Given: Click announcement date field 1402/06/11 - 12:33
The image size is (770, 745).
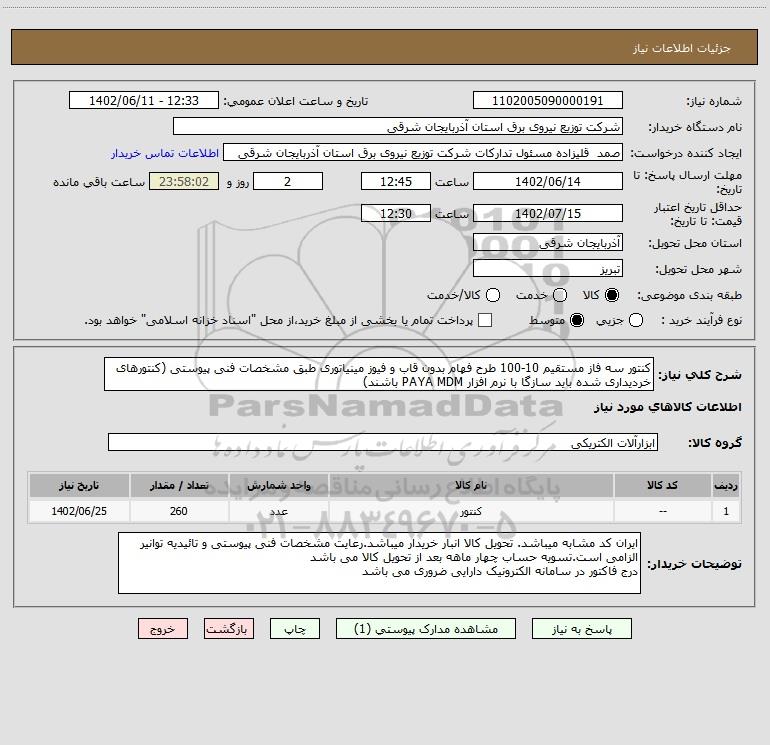Looking at the screenshot, I should pyautogui.click(x=144, y=101).
